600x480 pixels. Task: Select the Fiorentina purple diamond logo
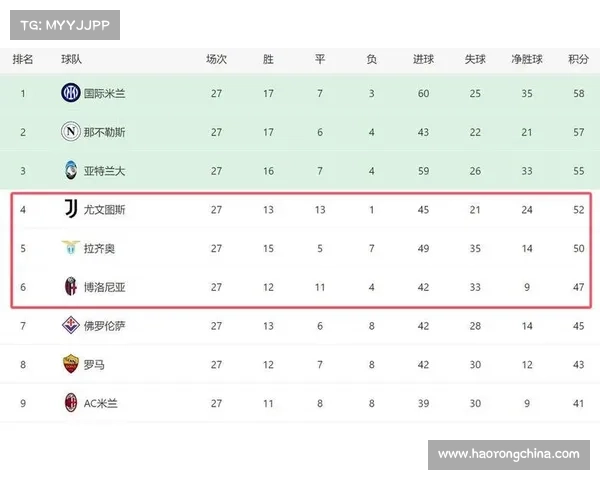[71, 325]
